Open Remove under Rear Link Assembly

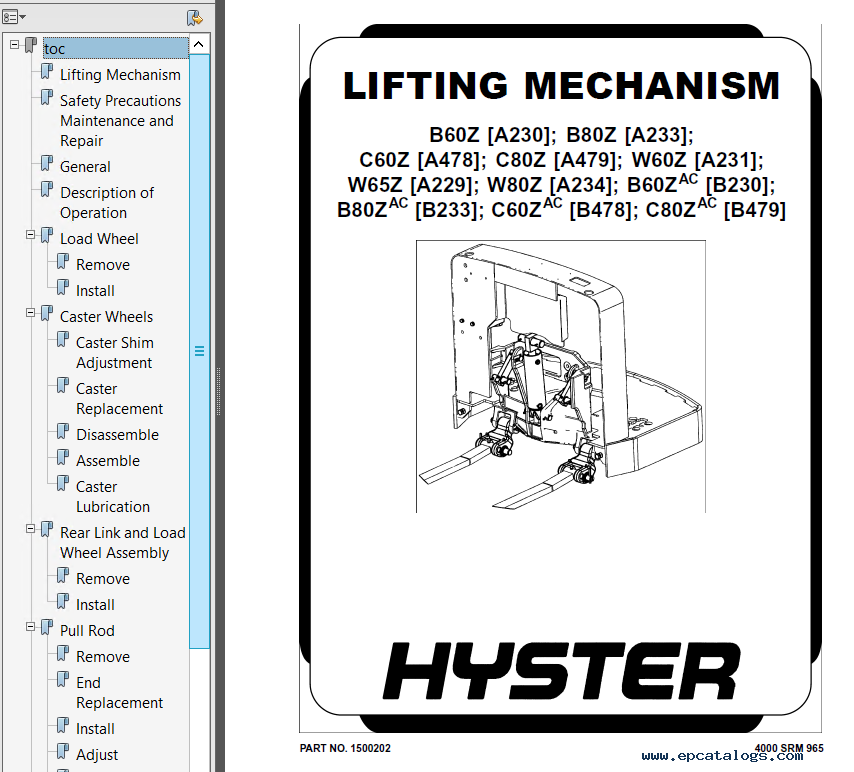point(103,579)
